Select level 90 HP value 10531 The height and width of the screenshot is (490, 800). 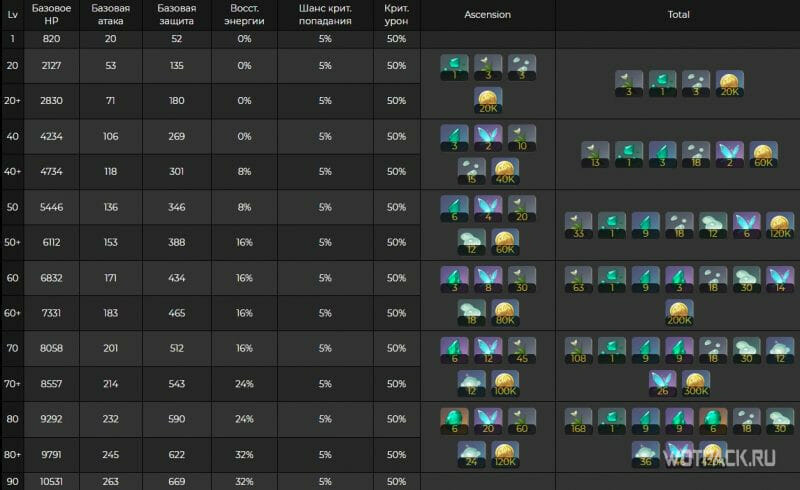(x=52, y=481)
